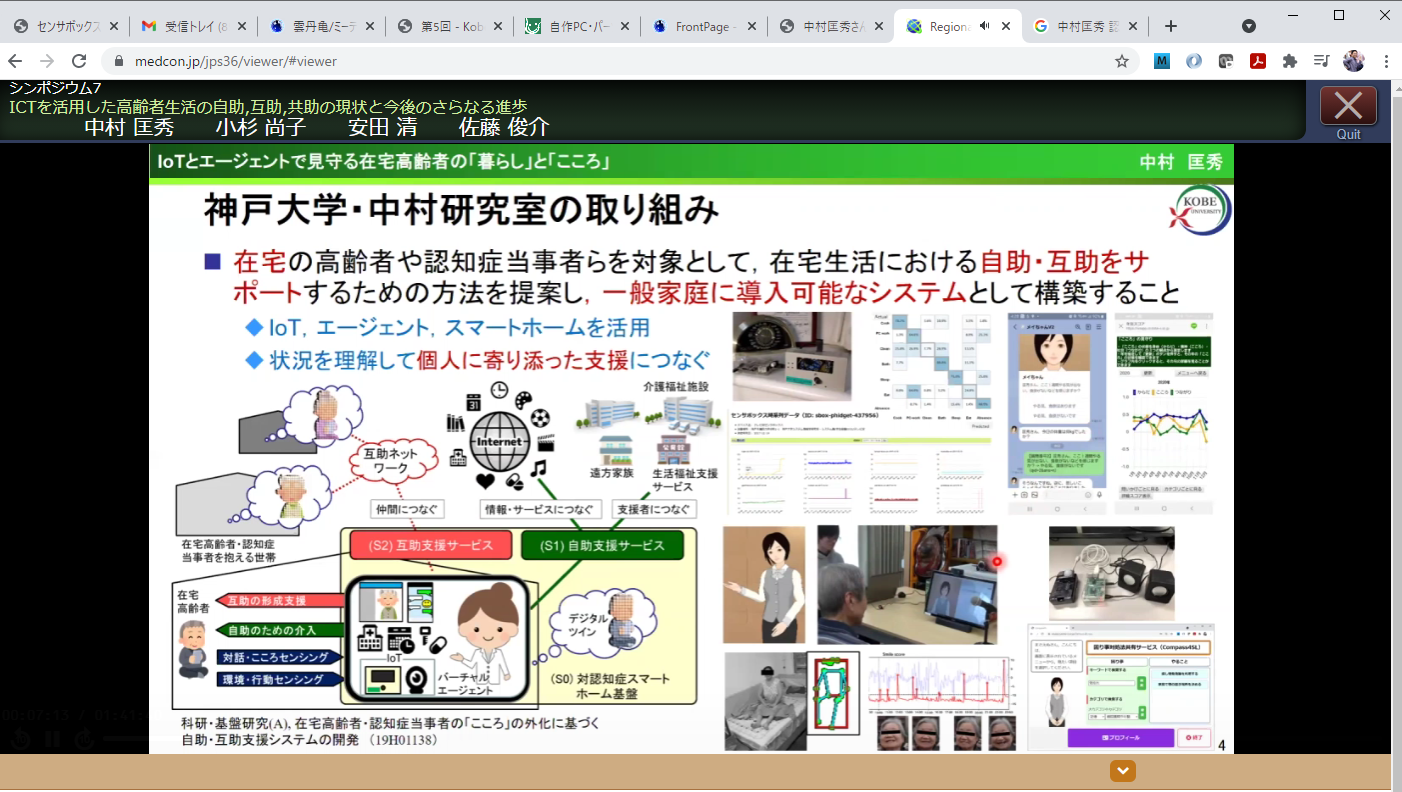Pause the video playback
This screenshot has height=792, width=1402.
point(53,739)
